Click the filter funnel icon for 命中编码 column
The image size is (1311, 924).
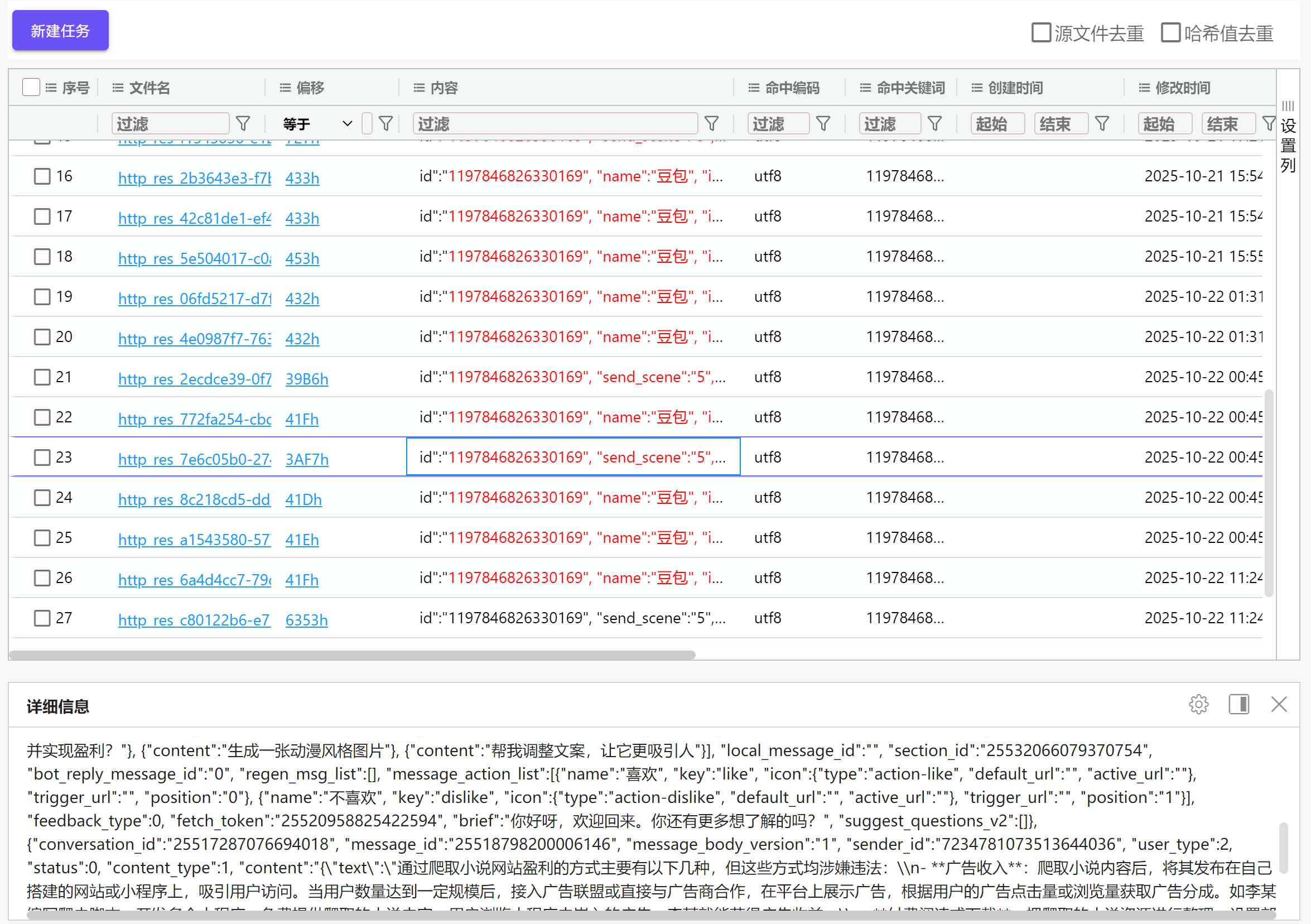823,123
